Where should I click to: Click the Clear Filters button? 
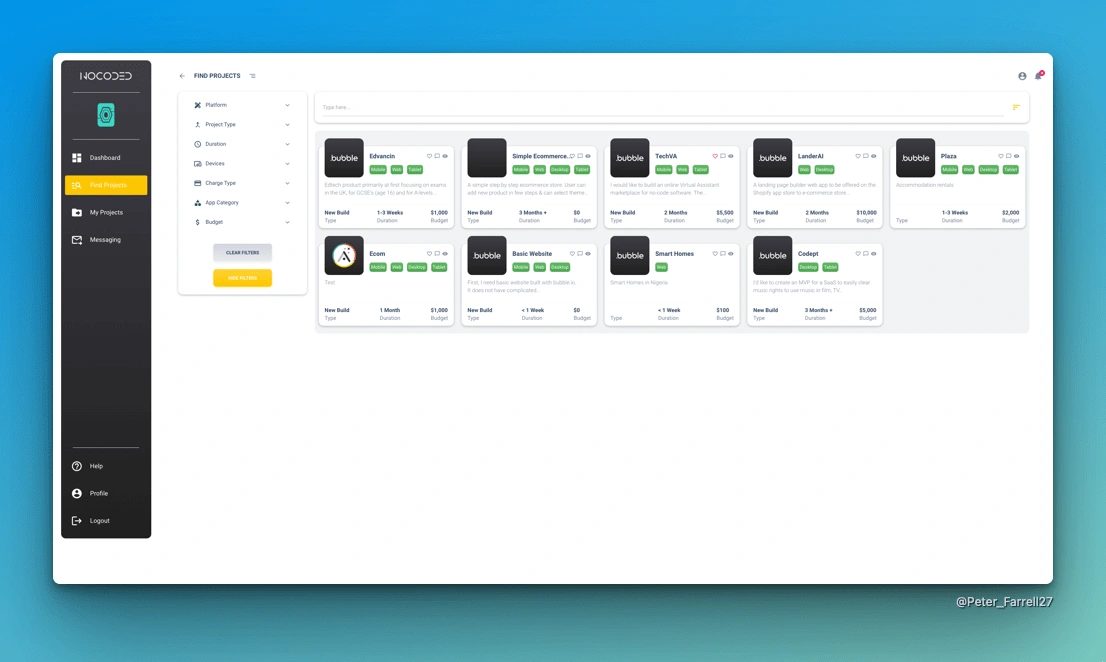[x=243, y=252]
